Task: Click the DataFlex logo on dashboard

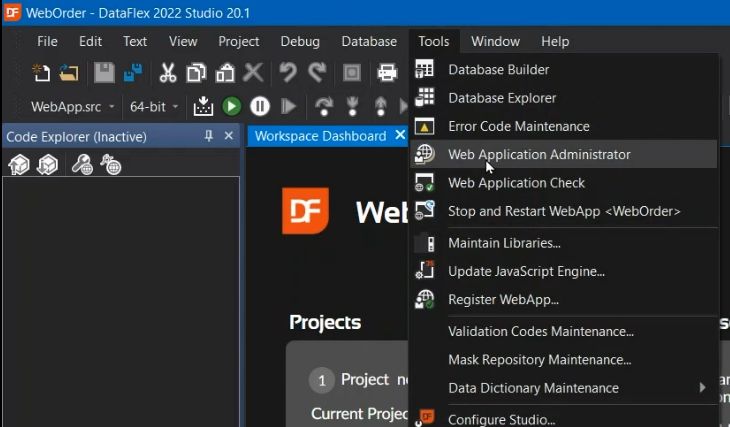Action: [305, 210]
